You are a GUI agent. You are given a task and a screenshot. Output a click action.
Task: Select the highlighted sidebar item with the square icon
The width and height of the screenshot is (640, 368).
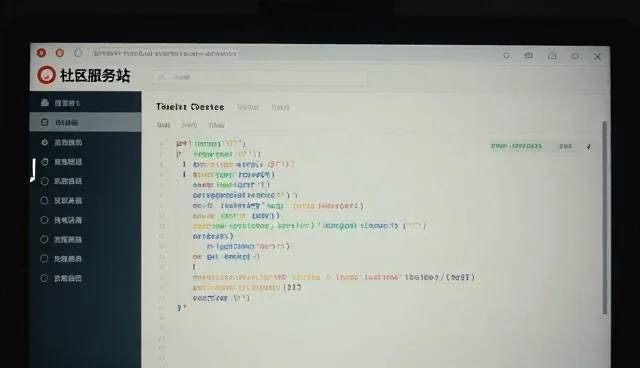85,122
